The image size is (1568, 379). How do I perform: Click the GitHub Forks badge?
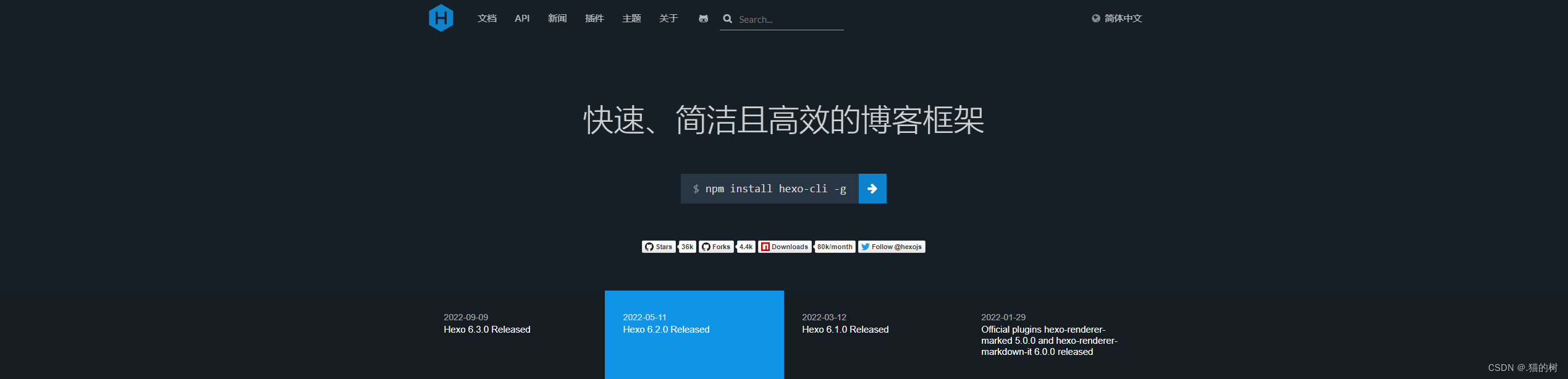[716, 247]
